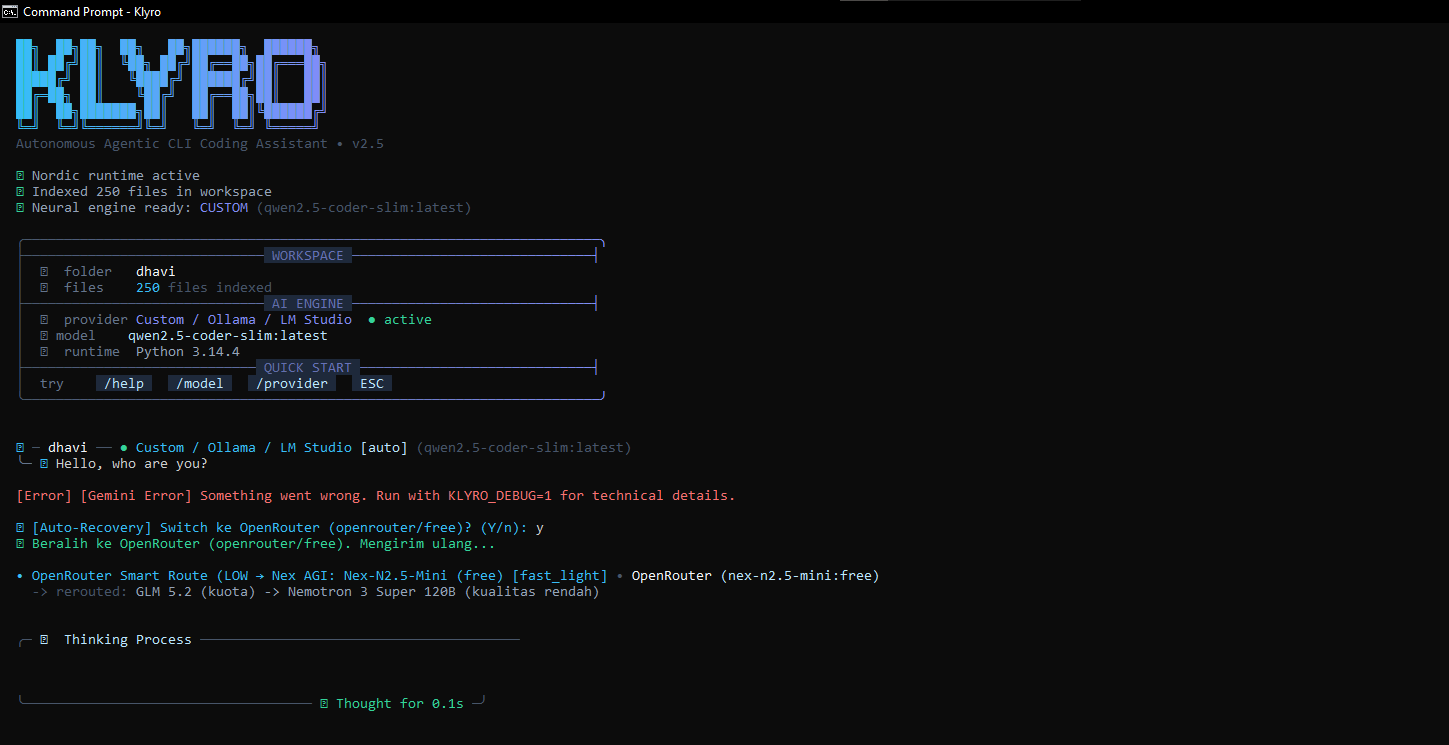
Task: Click the folder name dhavi in the Workspace box
Action: [156, 272]
